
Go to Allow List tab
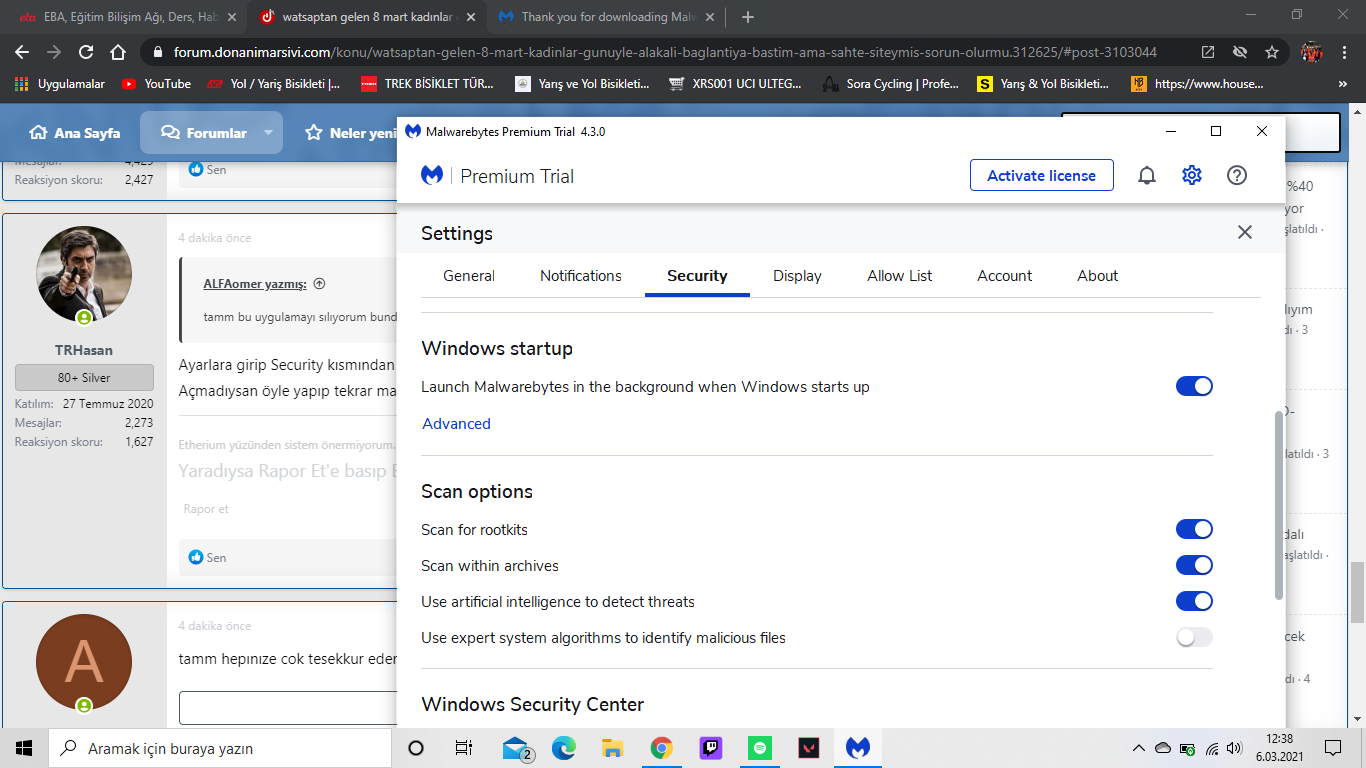coord(900,276)
